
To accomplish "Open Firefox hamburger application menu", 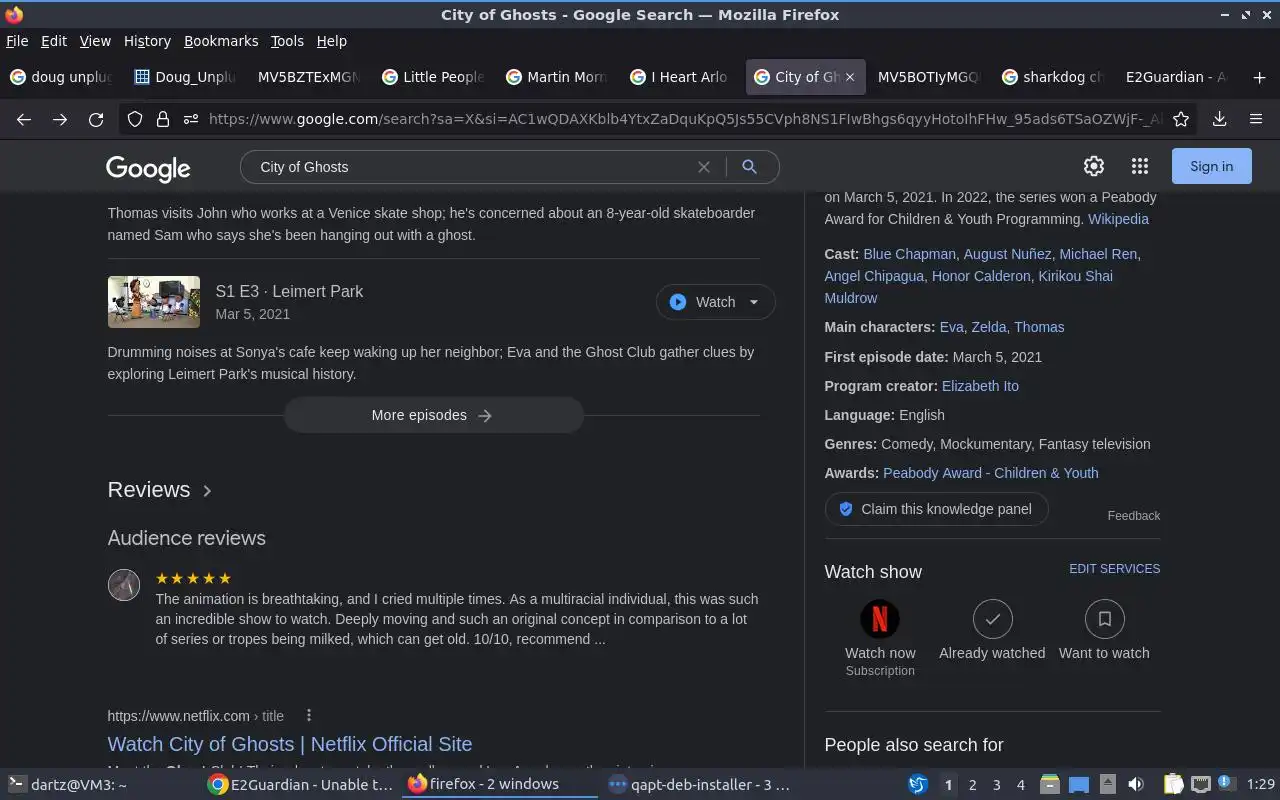I will point(1256,119).
